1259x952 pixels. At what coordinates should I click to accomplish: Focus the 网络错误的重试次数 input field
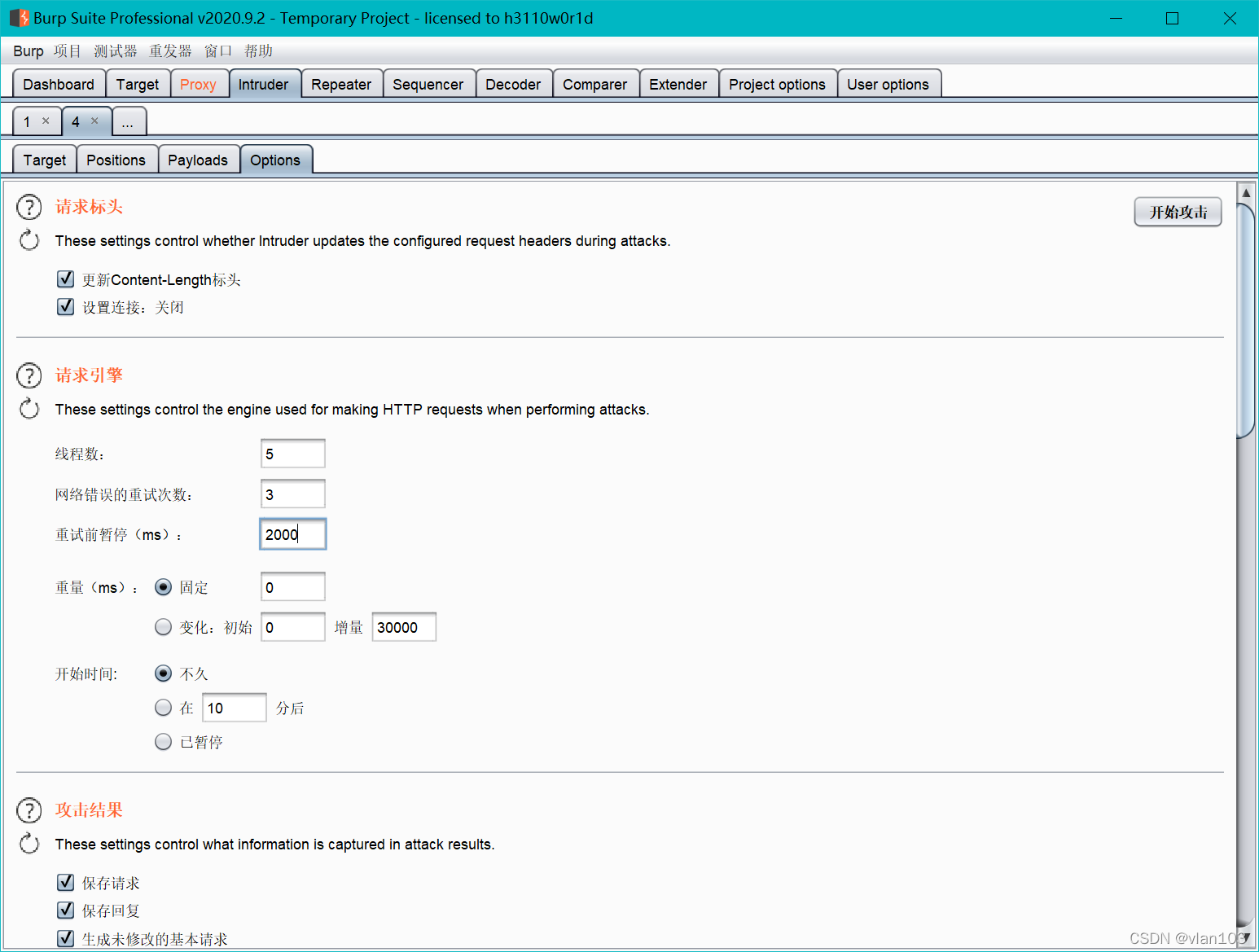pyautogui.click(x=293, y=494)
